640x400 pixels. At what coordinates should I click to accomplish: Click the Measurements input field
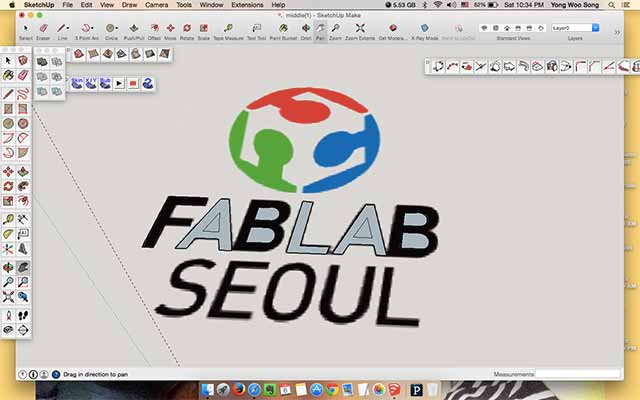click(x=577, y=374)
